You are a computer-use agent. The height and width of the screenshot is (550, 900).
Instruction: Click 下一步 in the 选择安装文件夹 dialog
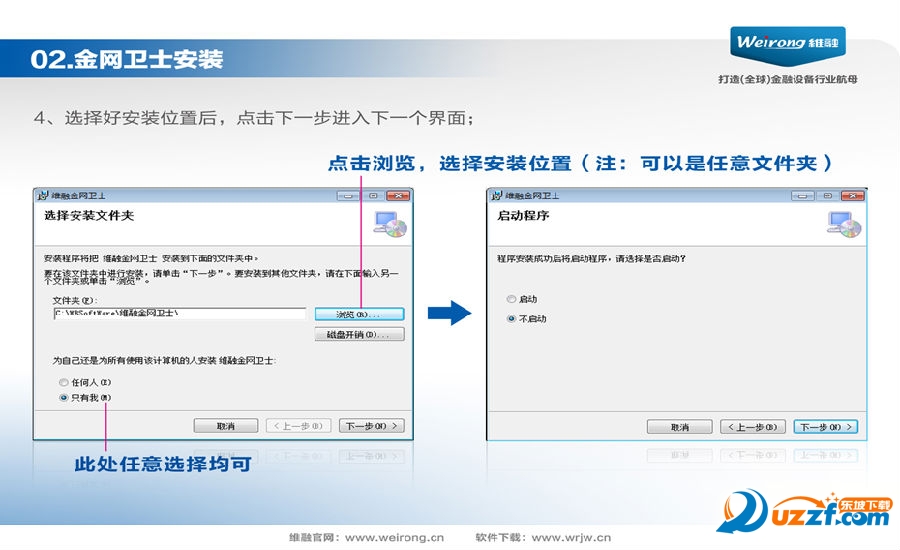(371, 426)
